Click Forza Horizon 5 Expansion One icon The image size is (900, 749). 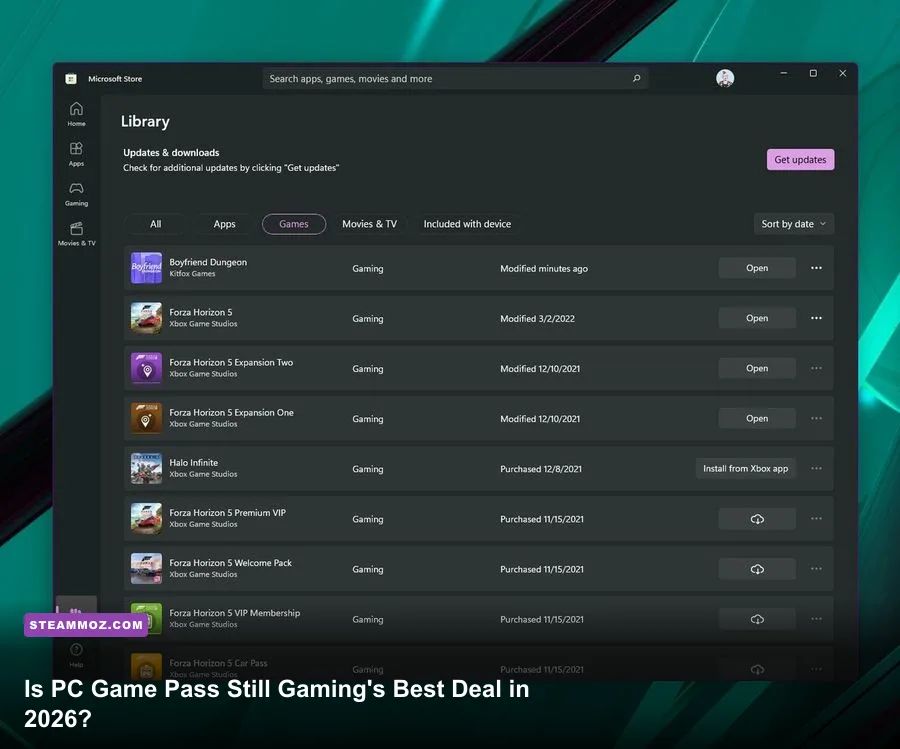[146, 418]
